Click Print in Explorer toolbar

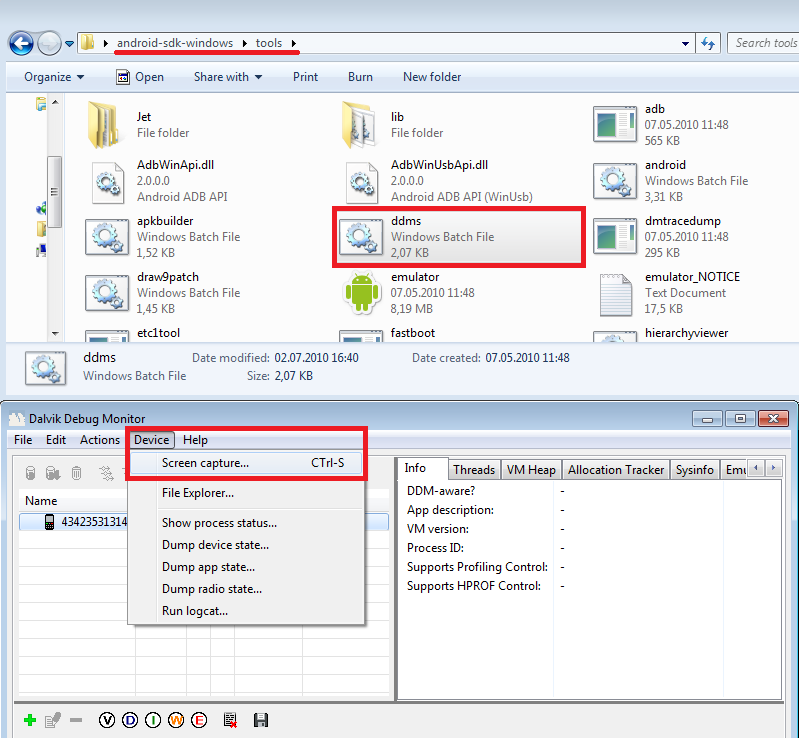[305, 77]
